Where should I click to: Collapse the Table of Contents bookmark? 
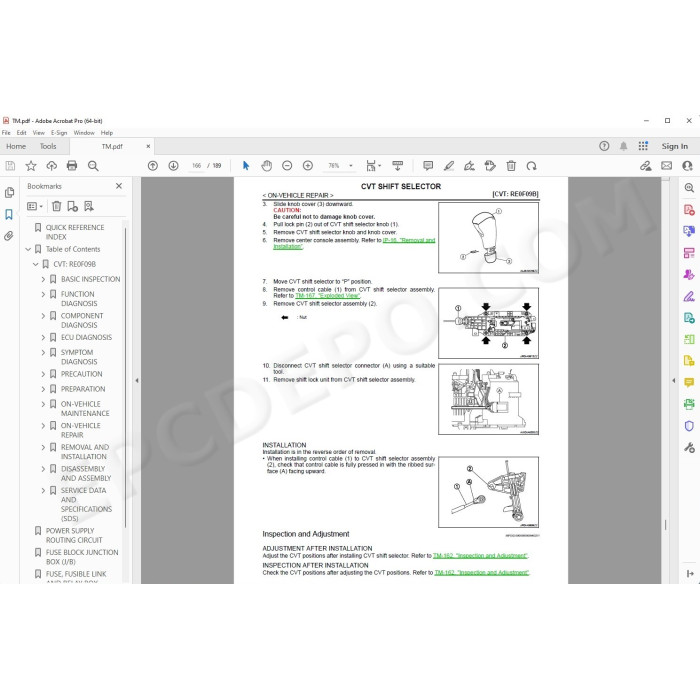[x=28, y=249]
